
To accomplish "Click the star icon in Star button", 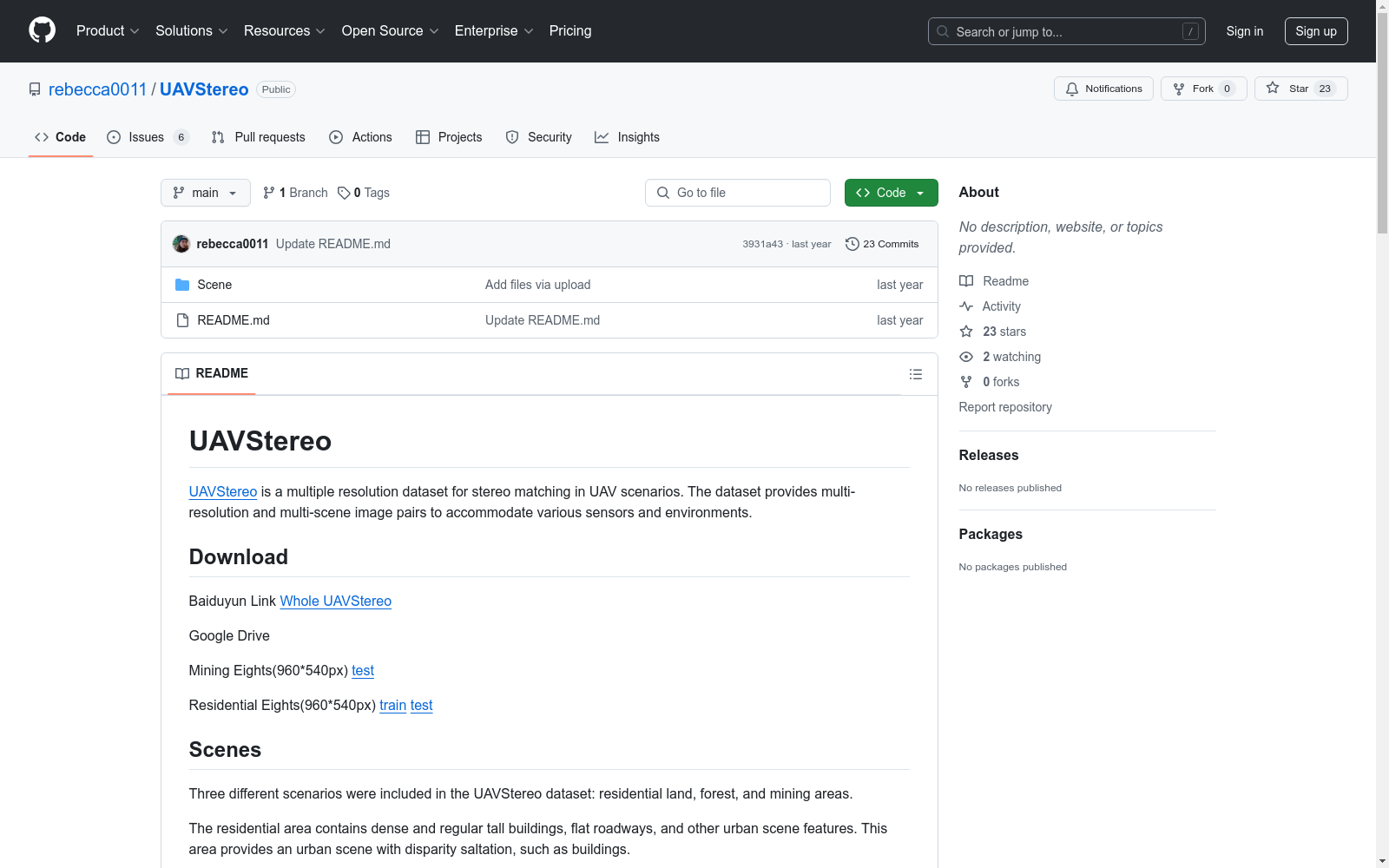I will coord(1273,88).
